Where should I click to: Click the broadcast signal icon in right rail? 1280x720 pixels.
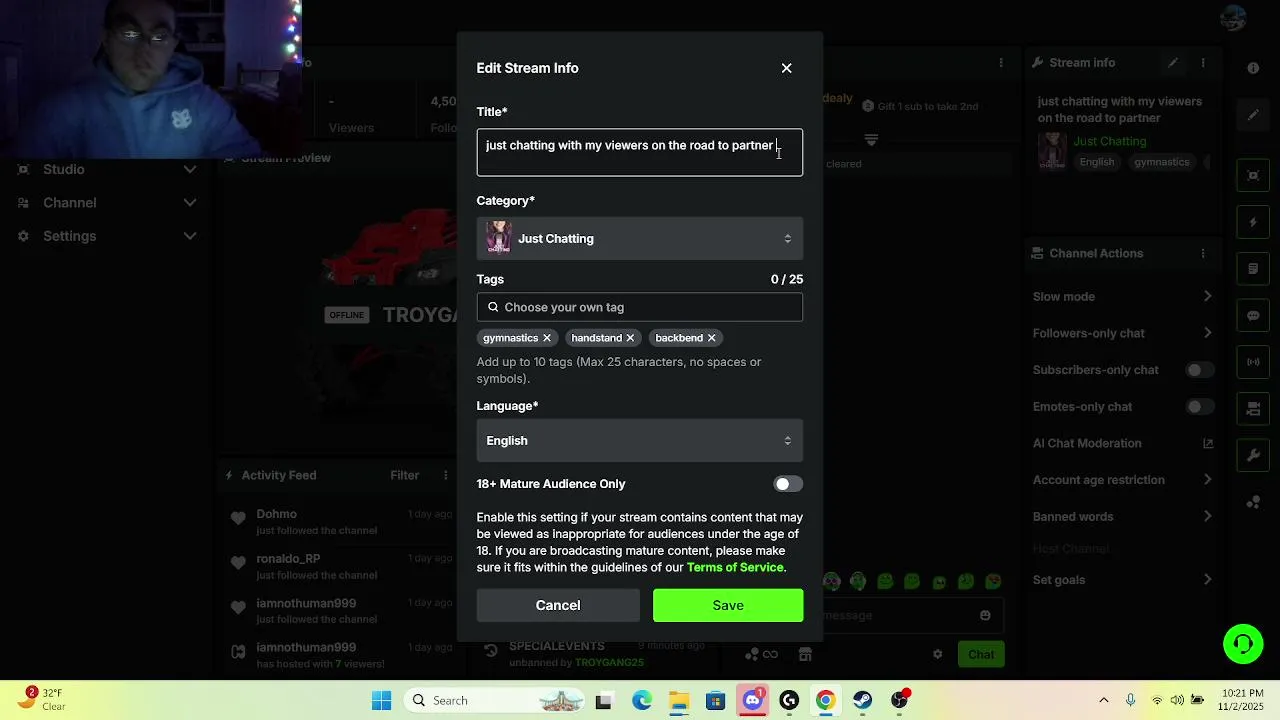[x=1253, y=362]
